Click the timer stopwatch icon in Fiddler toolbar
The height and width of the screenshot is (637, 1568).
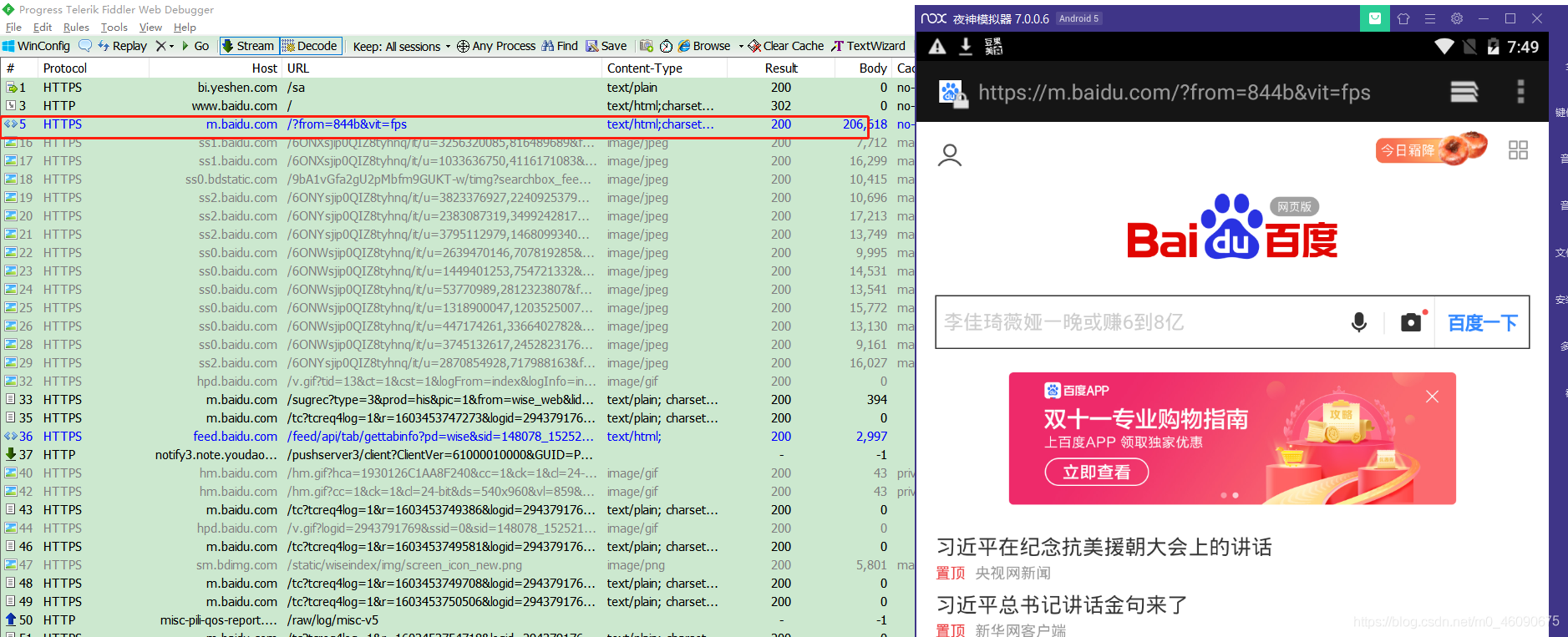(x=666, y=46)
